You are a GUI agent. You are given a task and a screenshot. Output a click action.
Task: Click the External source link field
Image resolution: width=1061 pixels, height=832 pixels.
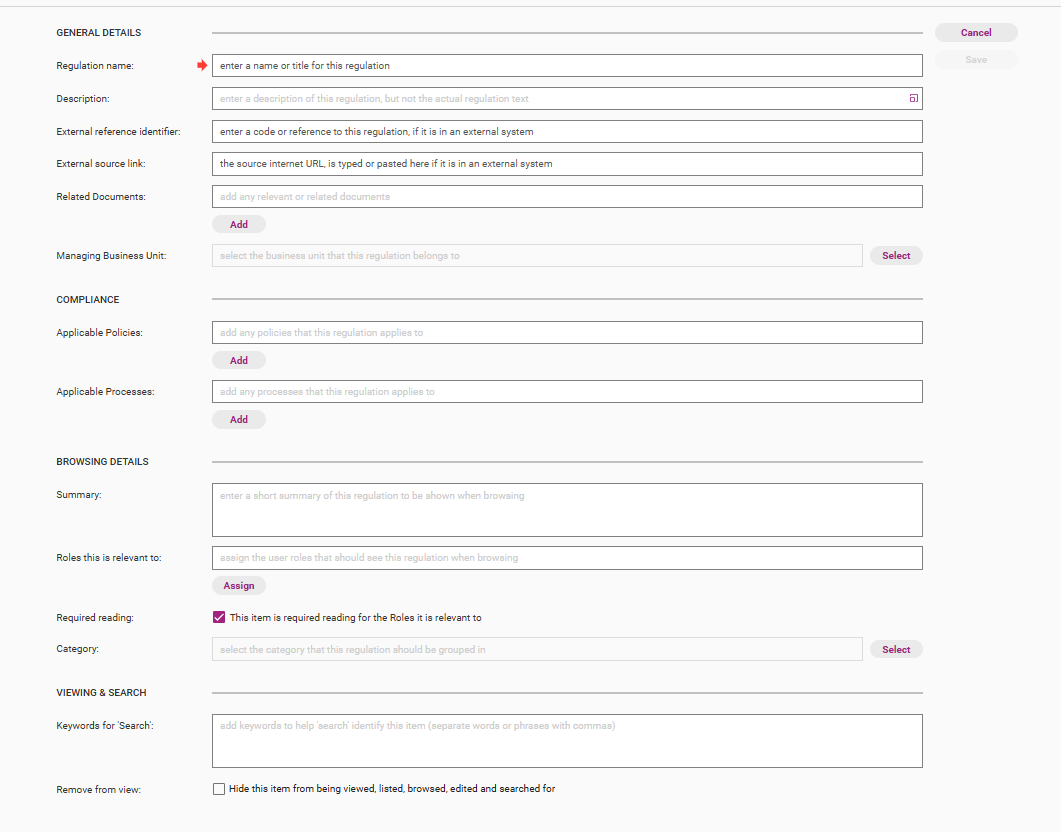(x=566, y=164)
